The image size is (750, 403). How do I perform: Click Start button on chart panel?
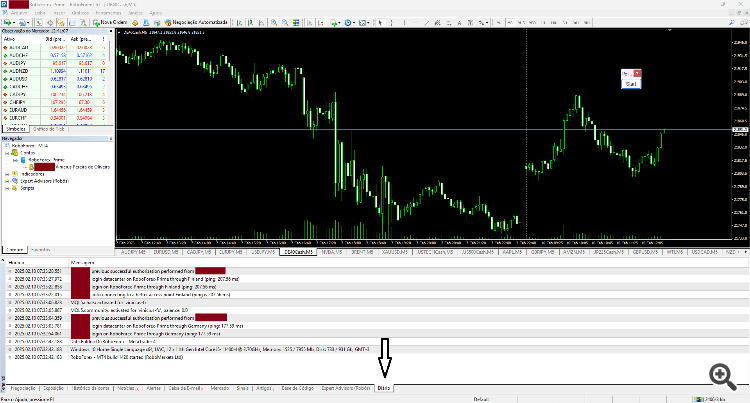(x=631, y=84)
